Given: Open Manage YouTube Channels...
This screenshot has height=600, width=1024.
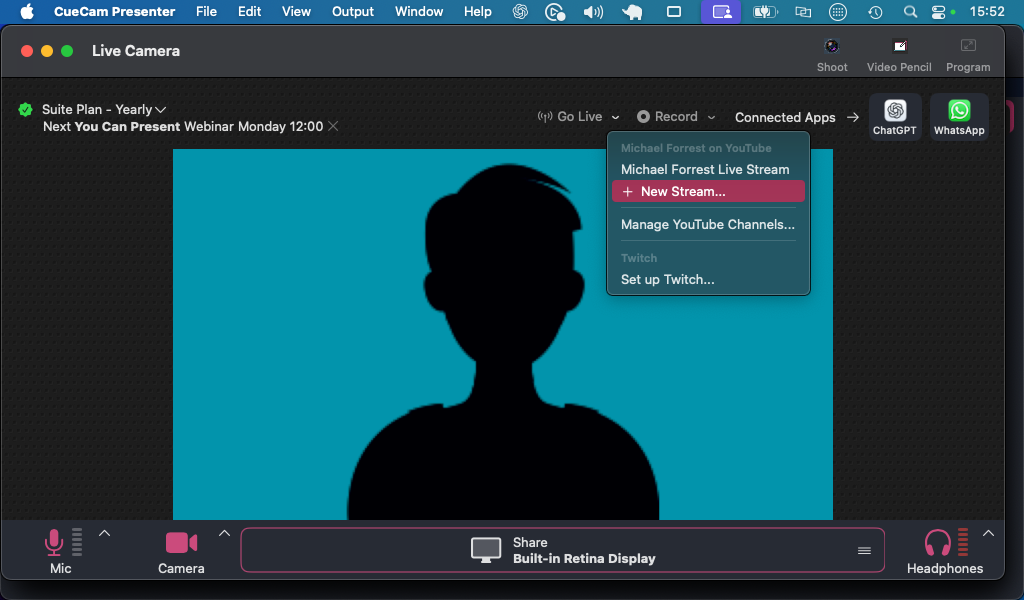Looking at the screenshot, I should click(708, 224).
